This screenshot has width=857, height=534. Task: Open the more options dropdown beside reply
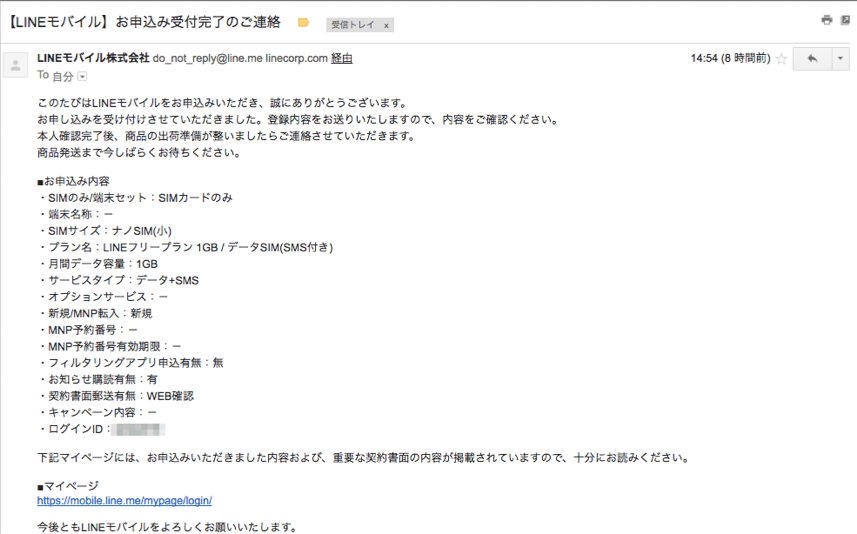pos(840,59)
